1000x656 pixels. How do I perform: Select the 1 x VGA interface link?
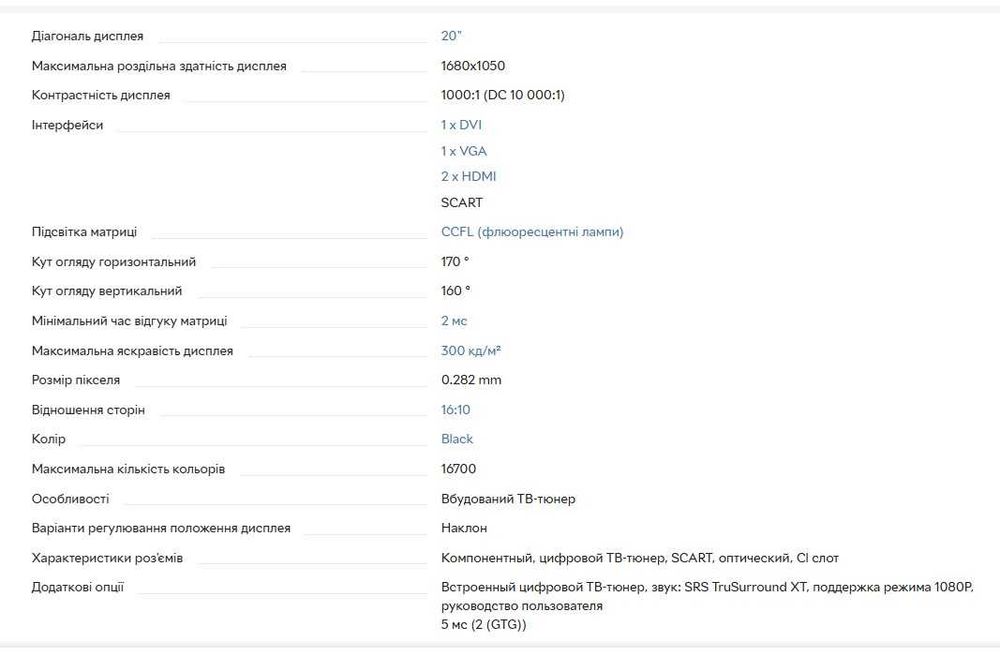464,151
